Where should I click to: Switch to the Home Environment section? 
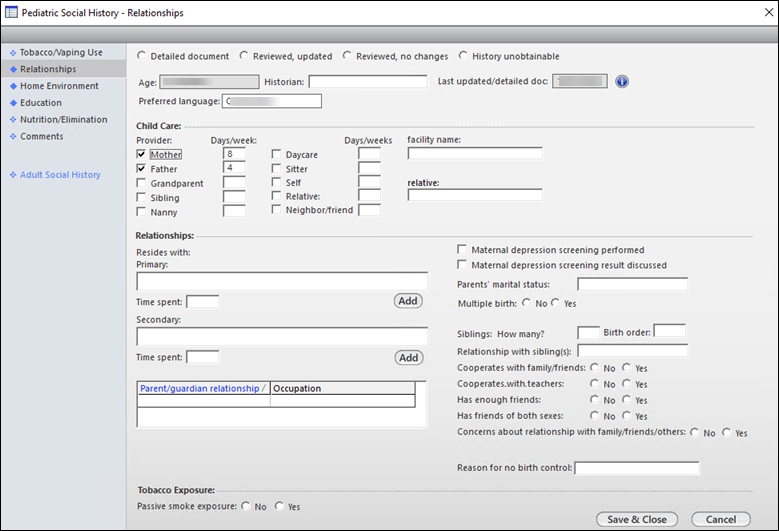(59, 86)
